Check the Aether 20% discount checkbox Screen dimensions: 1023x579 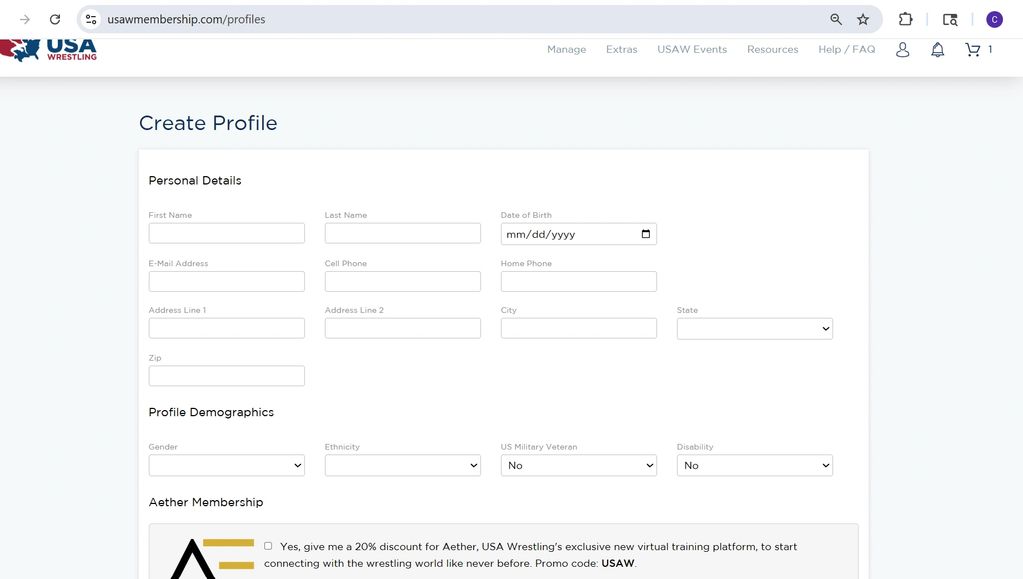click(x=268, y=546)
